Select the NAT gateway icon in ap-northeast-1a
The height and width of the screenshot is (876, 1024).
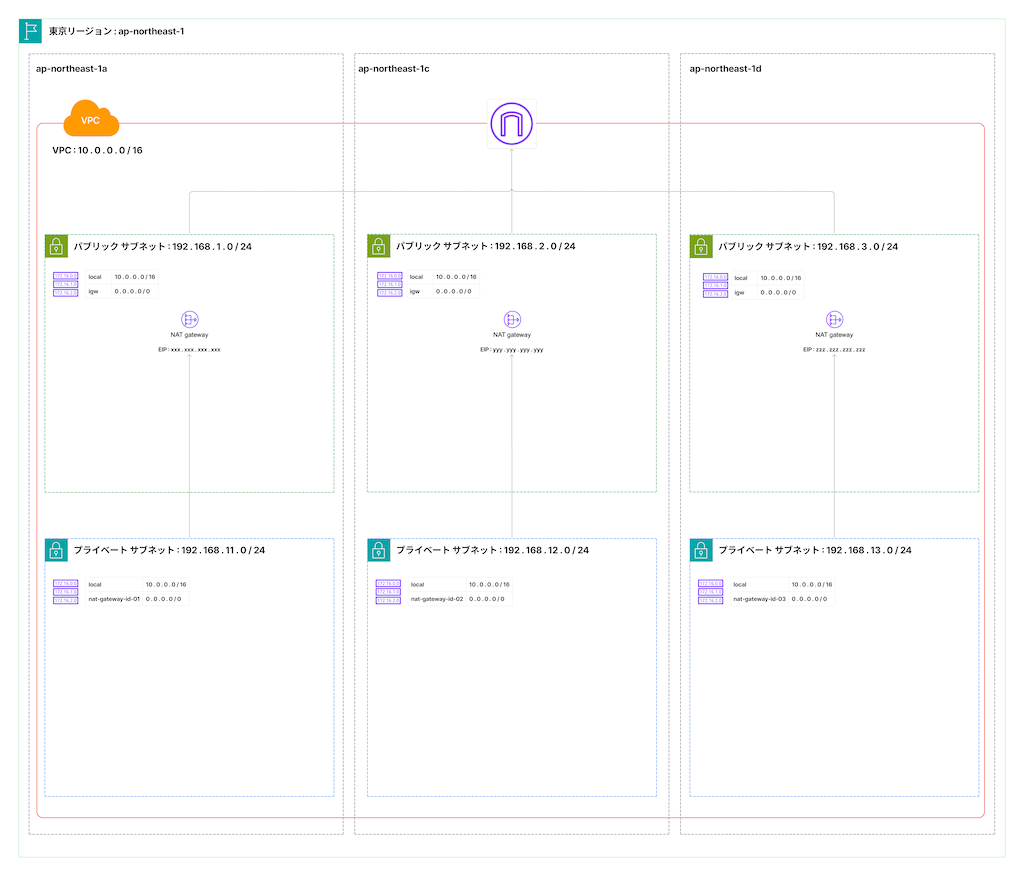point(189,319)
